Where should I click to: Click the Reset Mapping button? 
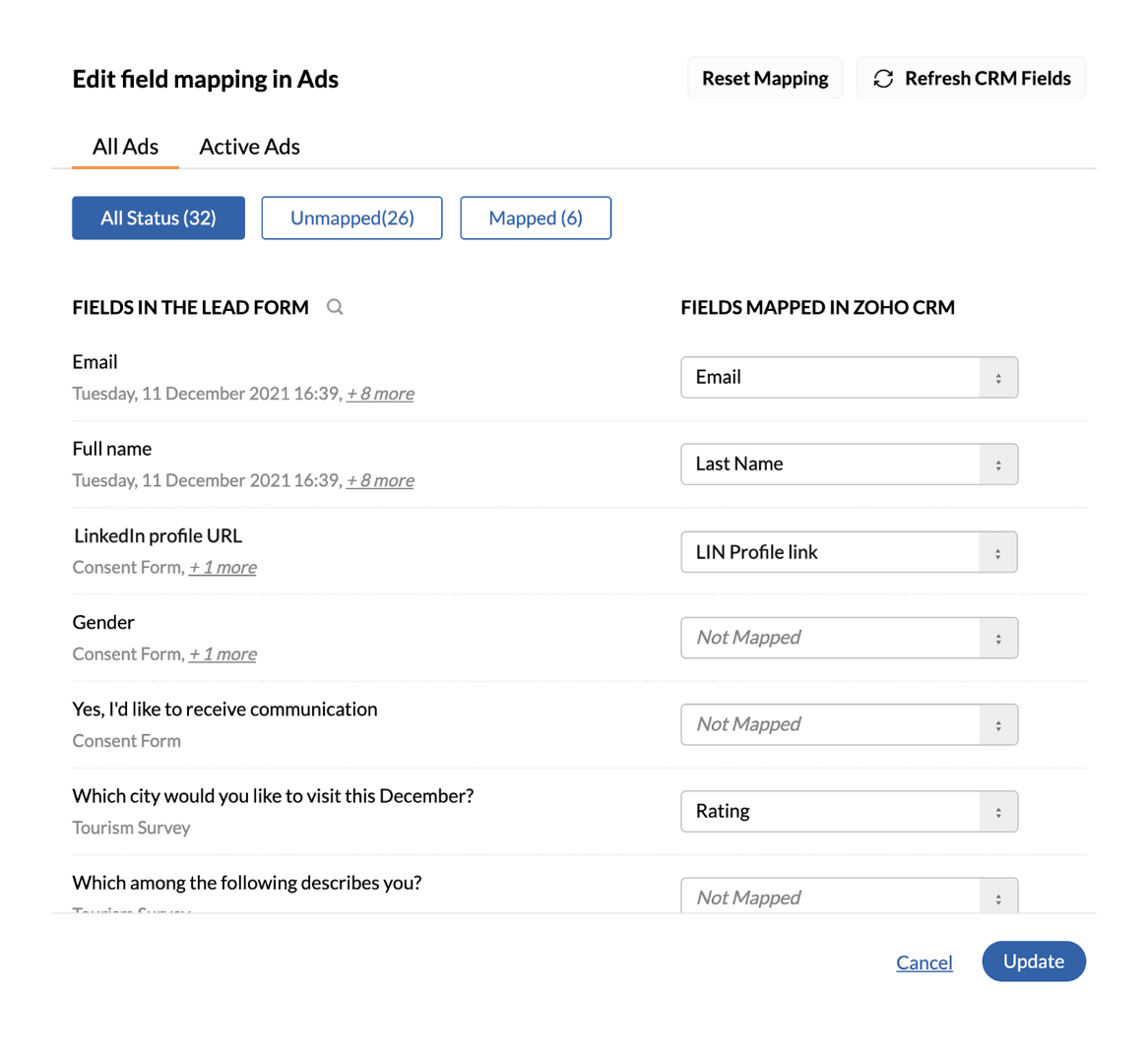point(764,78)
